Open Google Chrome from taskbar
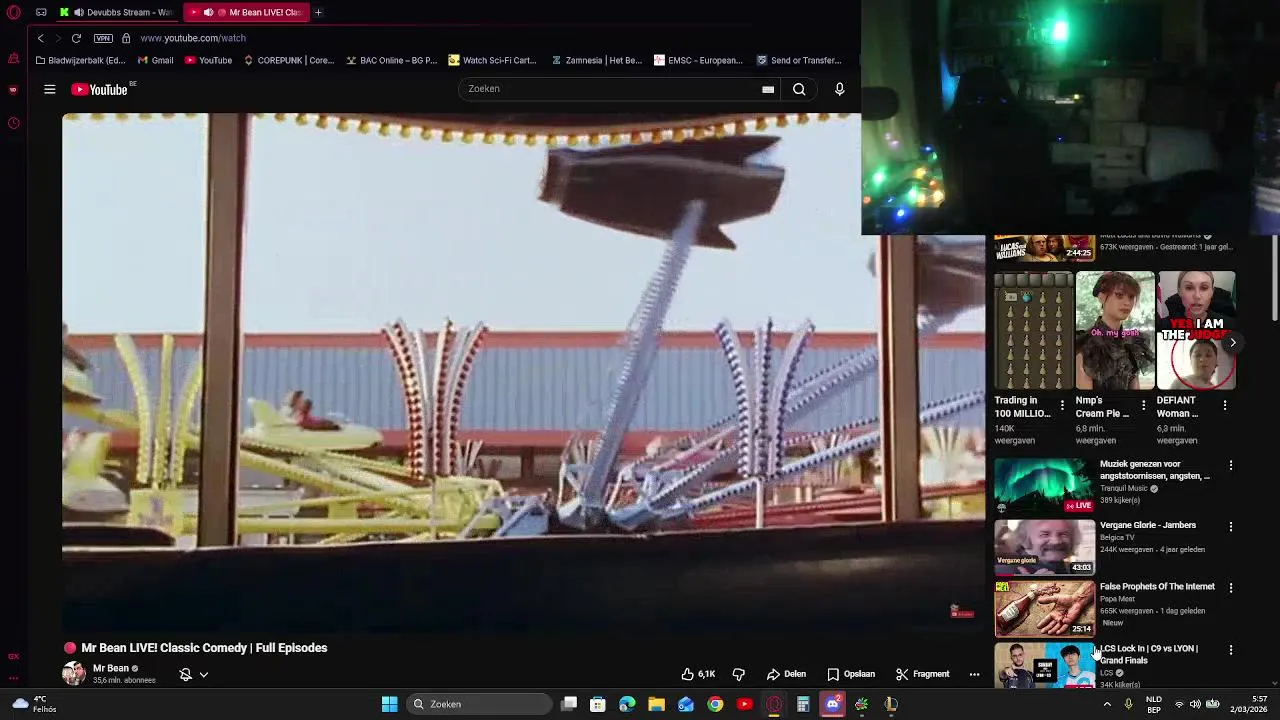This screenshot has height=720, width=1280. pos(715,704)
